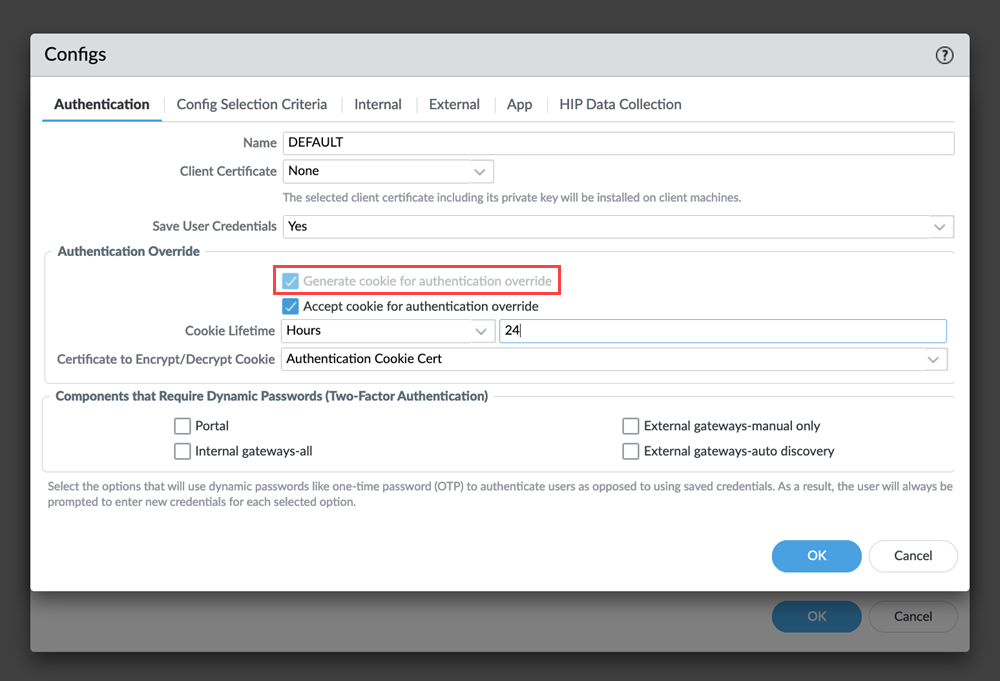Go to the App tab
The height and width of the screenshot is (681, 1000).
click(x=519, y=104)
